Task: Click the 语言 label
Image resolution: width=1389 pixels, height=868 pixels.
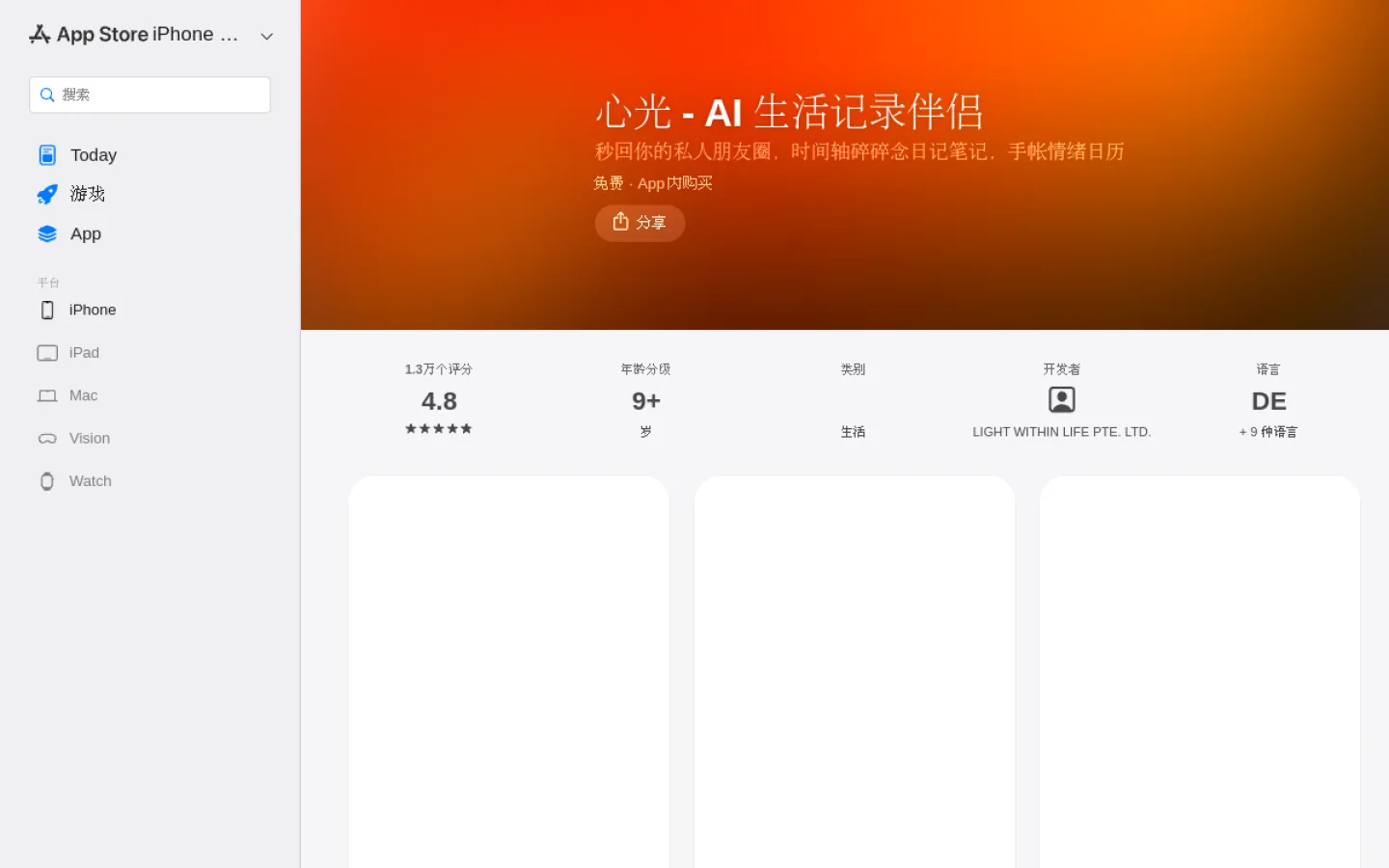Action: [1268, 369]
